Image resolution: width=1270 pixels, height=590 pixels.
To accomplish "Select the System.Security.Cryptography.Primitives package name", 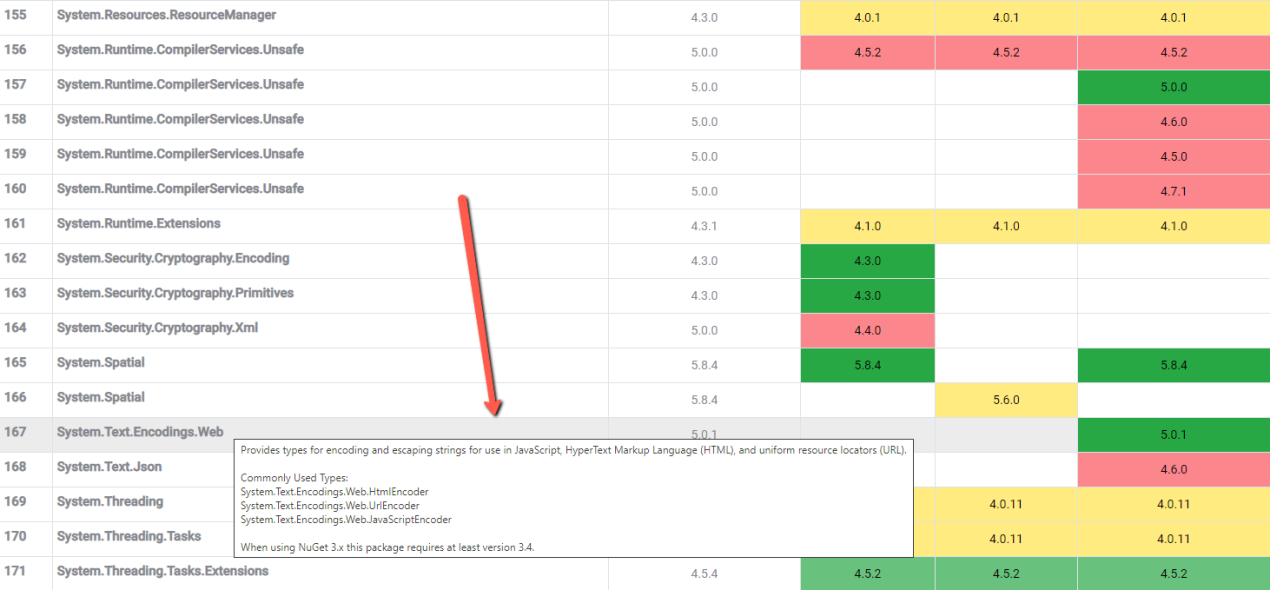I will tap(175, 294).
